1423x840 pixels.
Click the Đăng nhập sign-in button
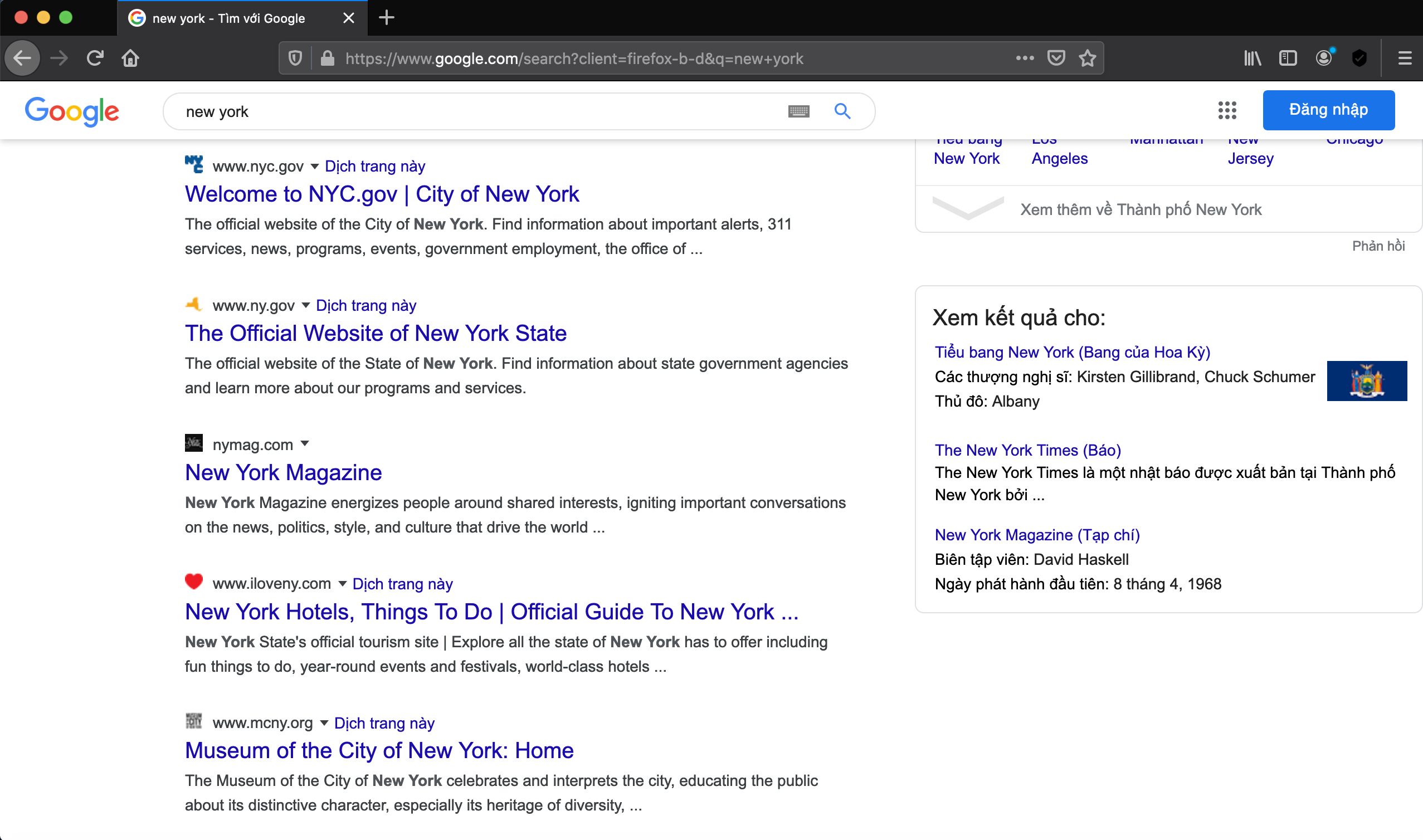pyautogui.click(x=1328, y=110)
